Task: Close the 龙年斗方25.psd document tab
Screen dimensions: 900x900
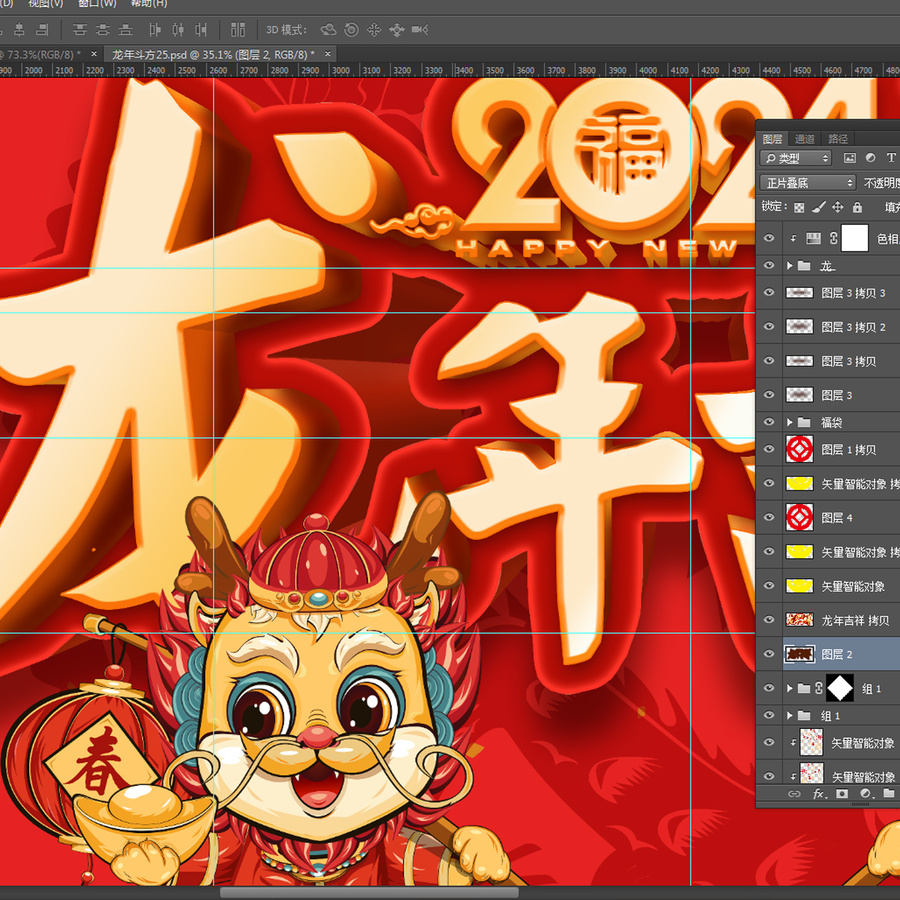Action: pos(328,54)
